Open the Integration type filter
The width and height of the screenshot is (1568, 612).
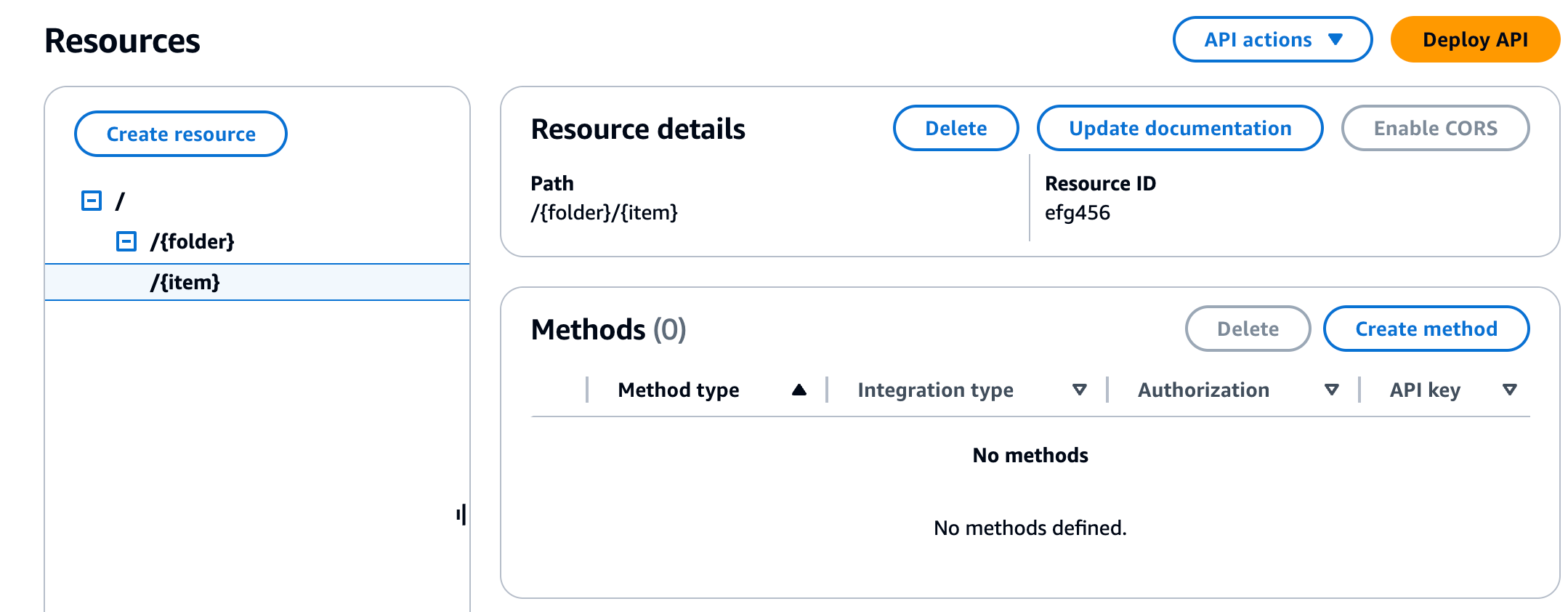1080,390
